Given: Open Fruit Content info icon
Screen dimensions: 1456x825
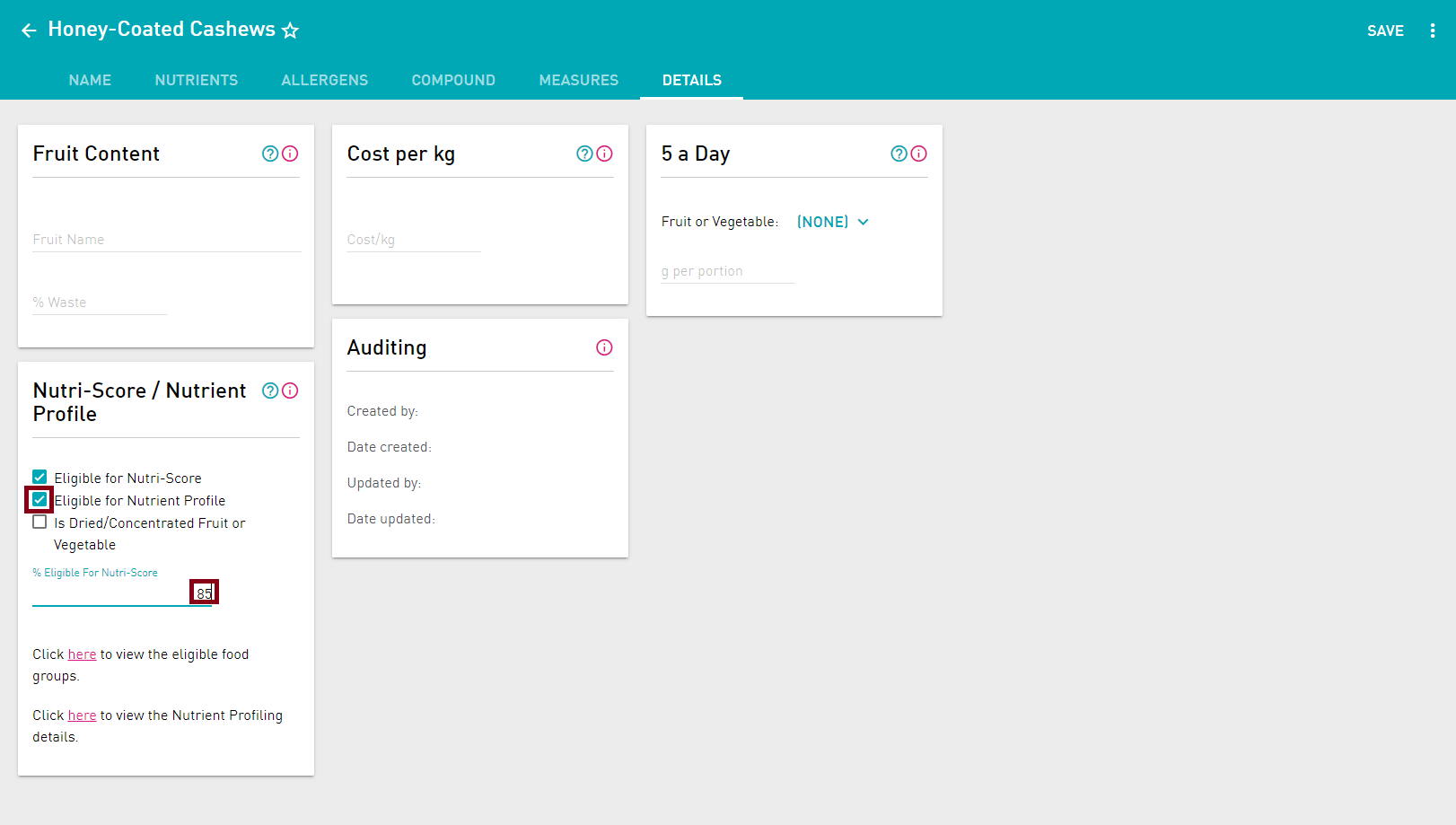Looking at the screenshot, I should [290, 154].
